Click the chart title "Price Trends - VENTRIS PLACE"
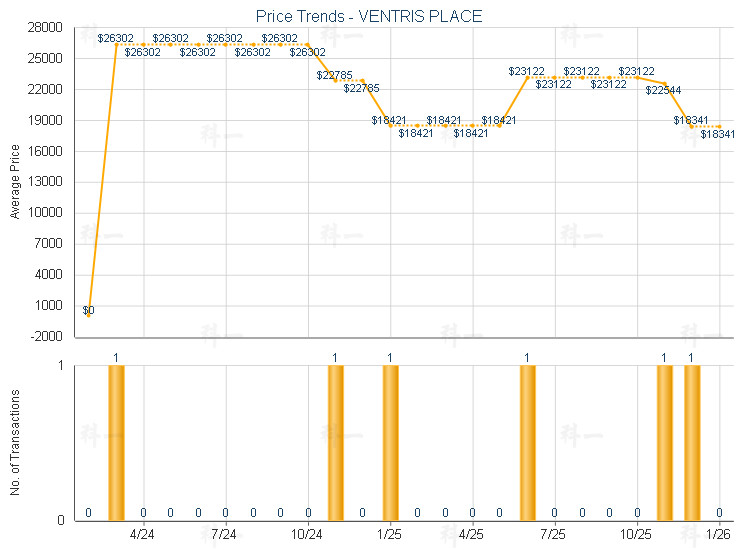 369,16
